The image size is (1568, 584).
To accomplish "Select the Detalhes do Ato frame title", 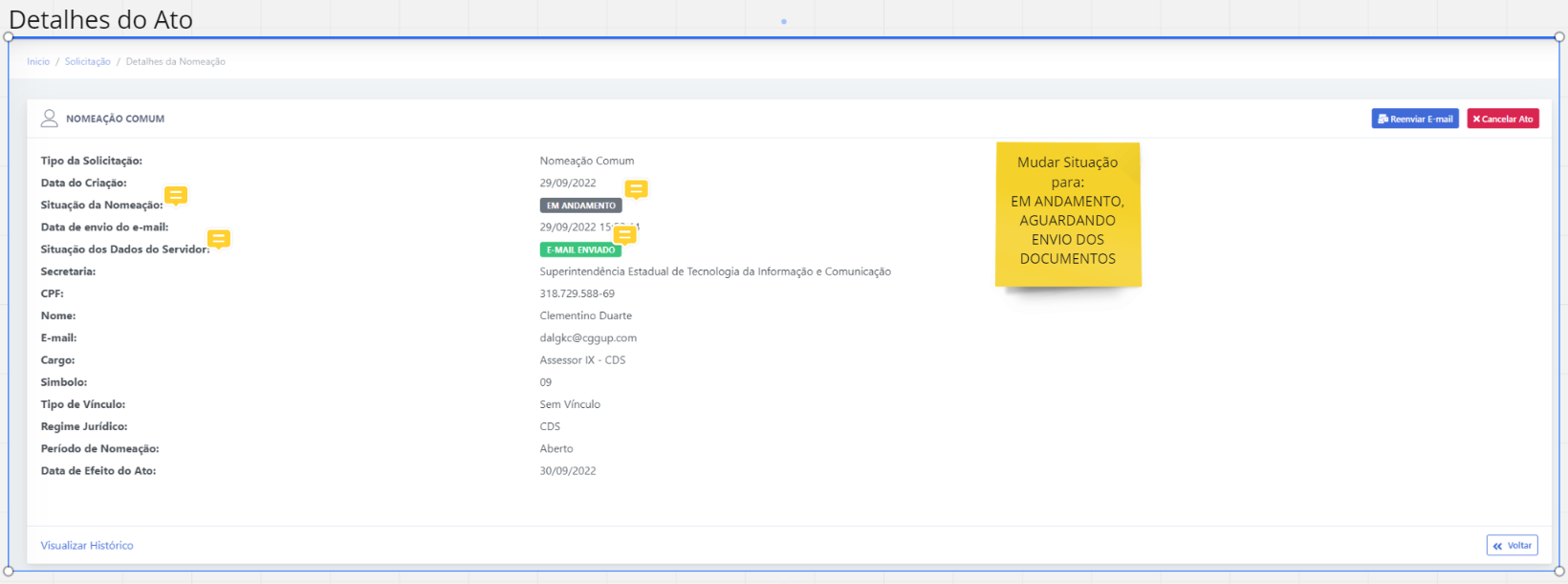I will point(100,19).
